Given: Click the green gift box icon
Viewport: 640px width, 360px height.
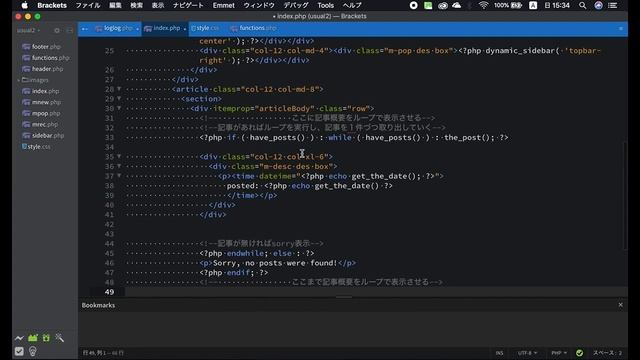Looking at the screenshot, I should pos(46,338).
